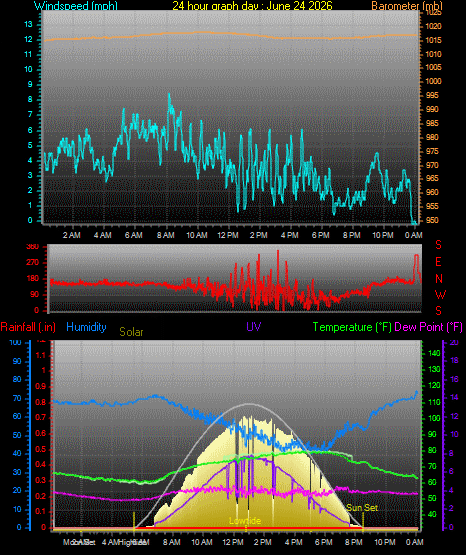This screenshot has height=555, width=466.
Task: Click the Barometer (mb) axis title
Action: 407,6
